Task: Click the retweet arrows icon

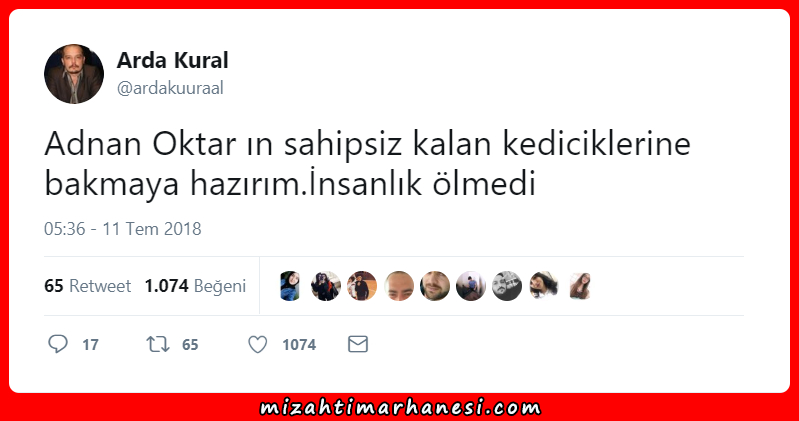Action: [x=158, y=345]
